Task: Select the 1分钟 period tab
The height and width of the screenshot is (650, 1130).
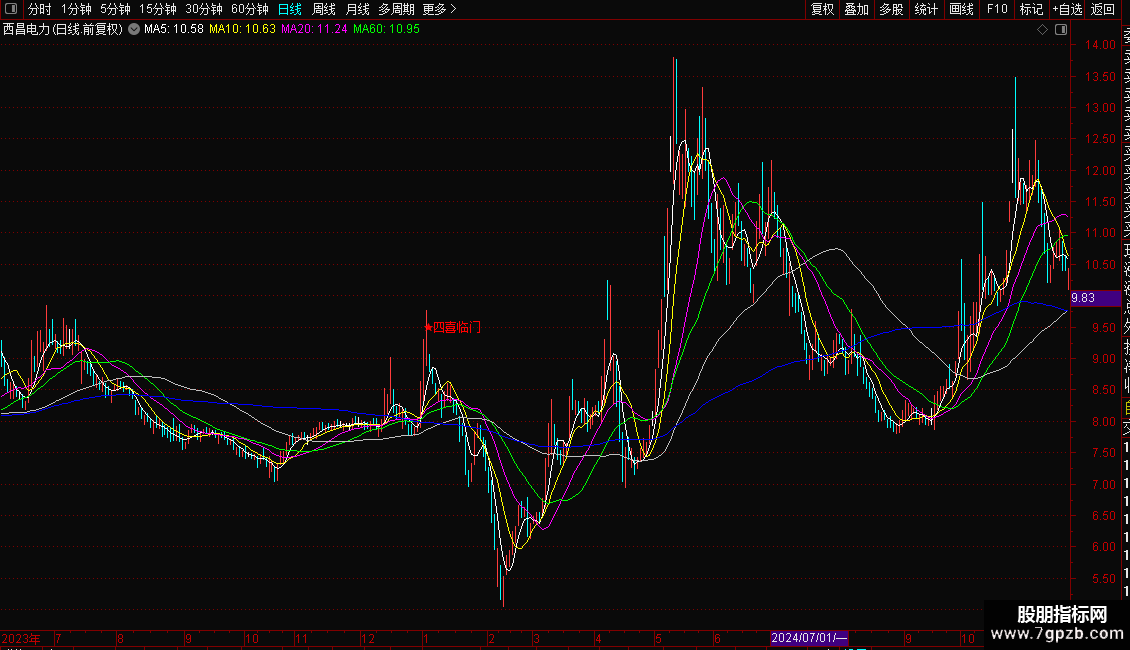Action: click(76, 9)
